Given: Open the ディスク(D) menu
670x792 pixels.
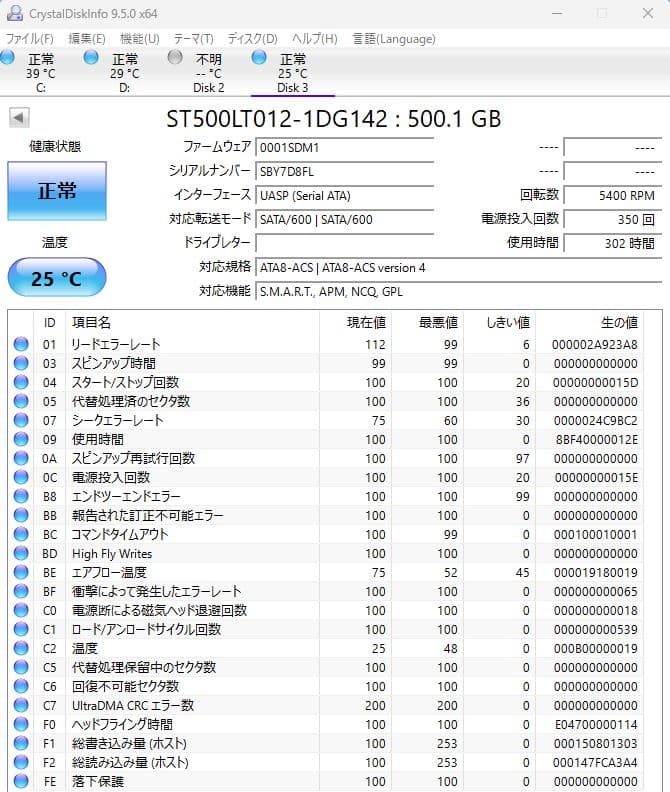Looking at the screenshot, I should coord(252,39).
